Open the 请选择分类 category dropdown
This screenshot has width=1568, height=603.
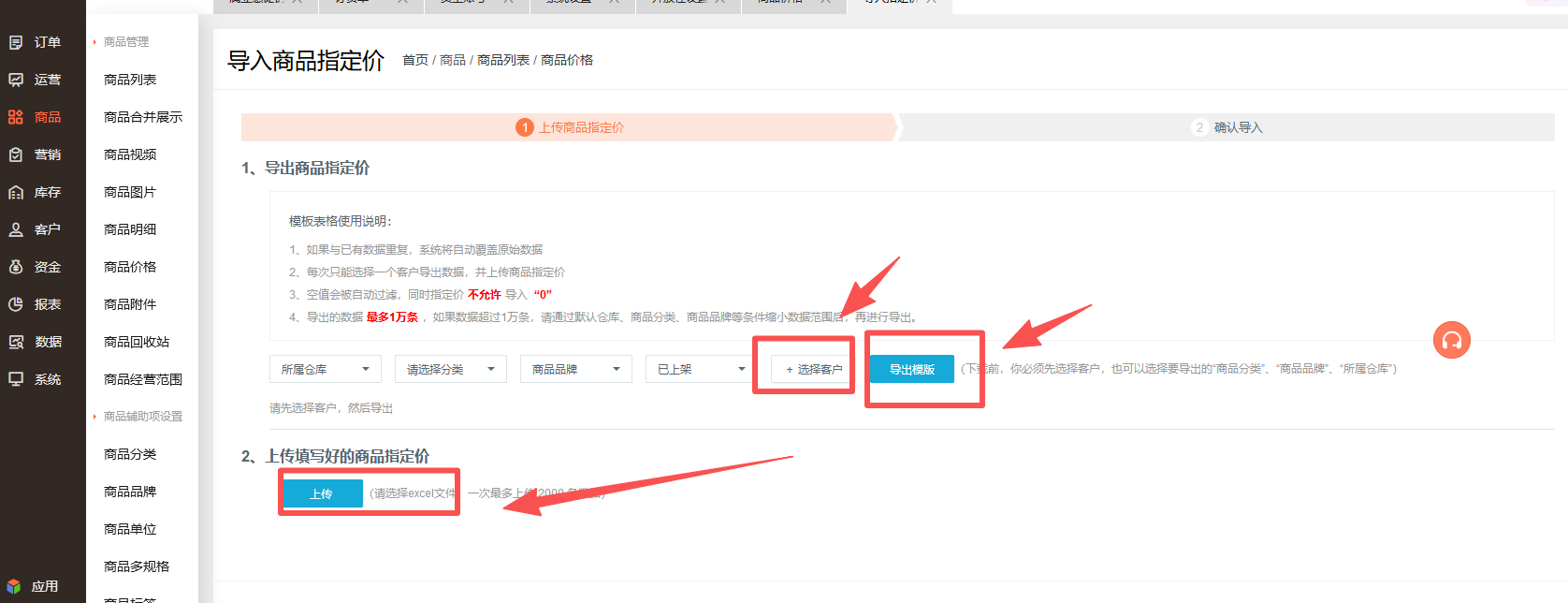point(451,369)
